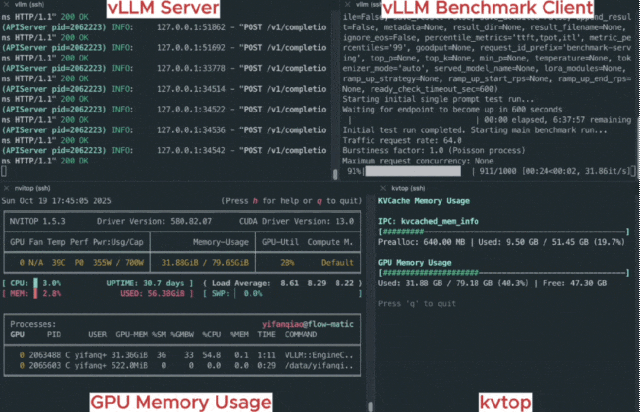Viewport: 640px width, 412px height.
Task: Click the '31.86it/s' throughput value
Action: (x=607, y=171)
